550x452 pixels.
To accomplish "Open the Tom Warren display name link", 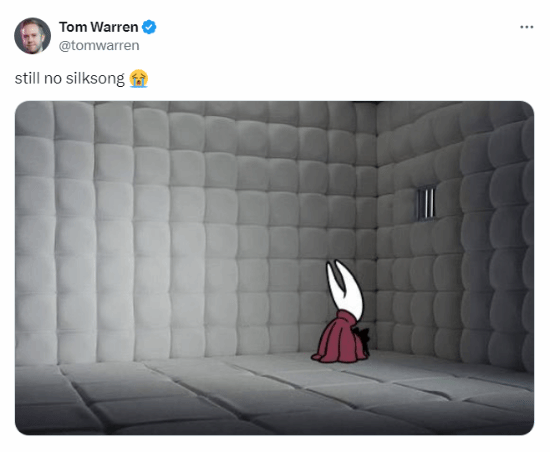I will tap(99, 27).
